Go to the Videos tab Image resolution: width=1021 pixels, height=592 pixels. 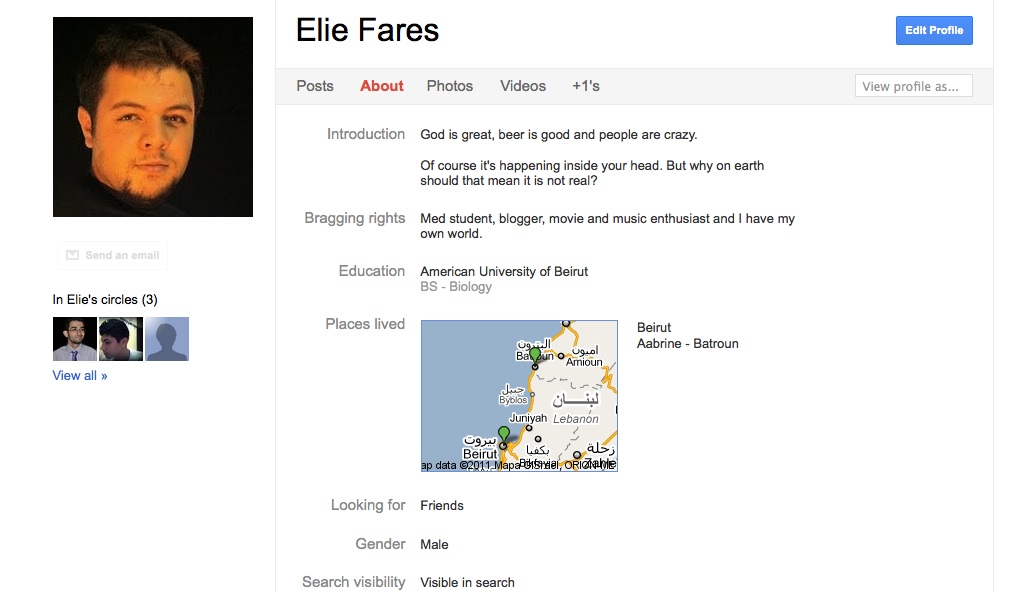point(523,86)
